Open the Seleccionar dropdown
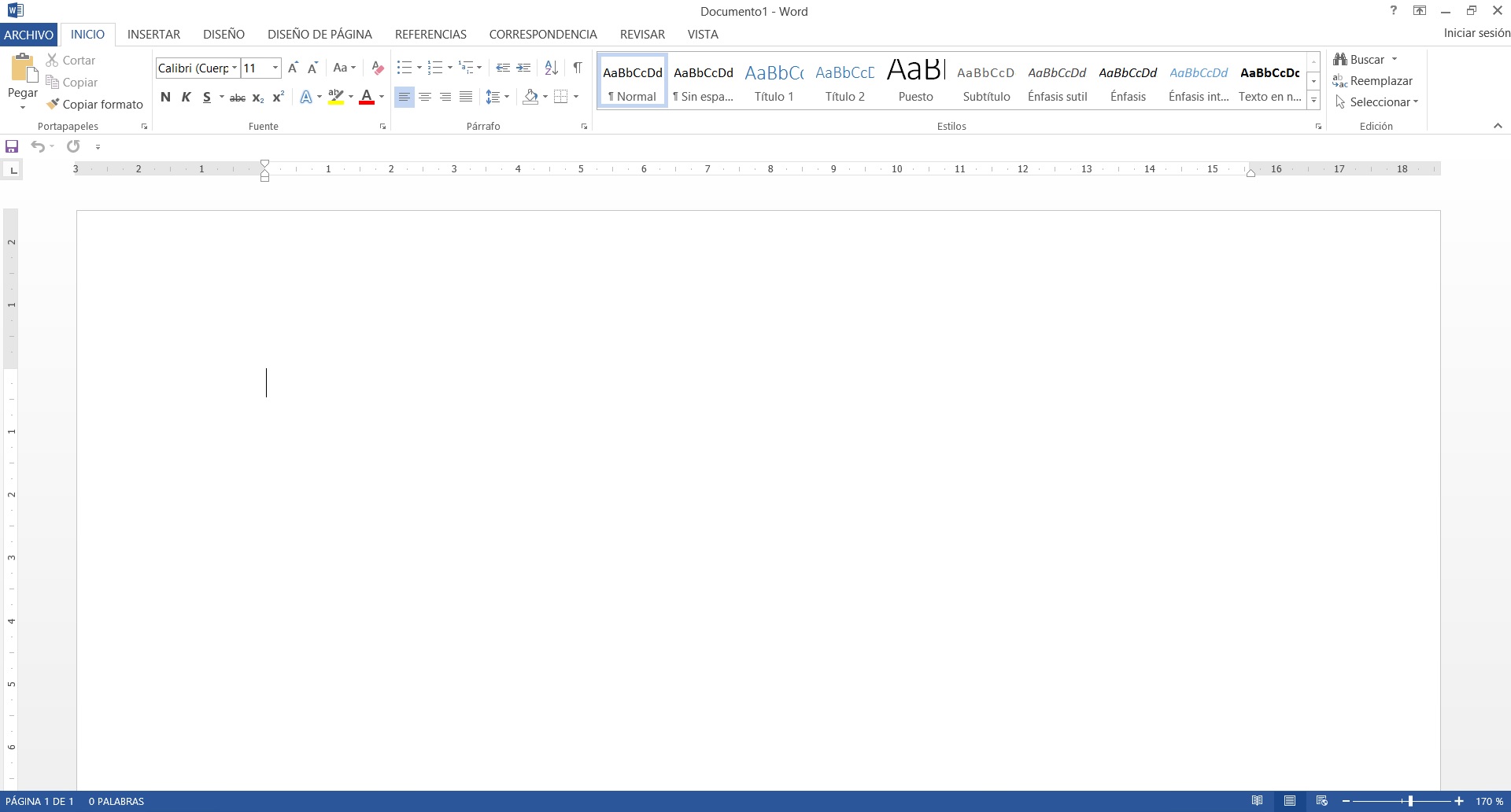This screenshot has height=812, width=1511. (x=1377, y=102)
